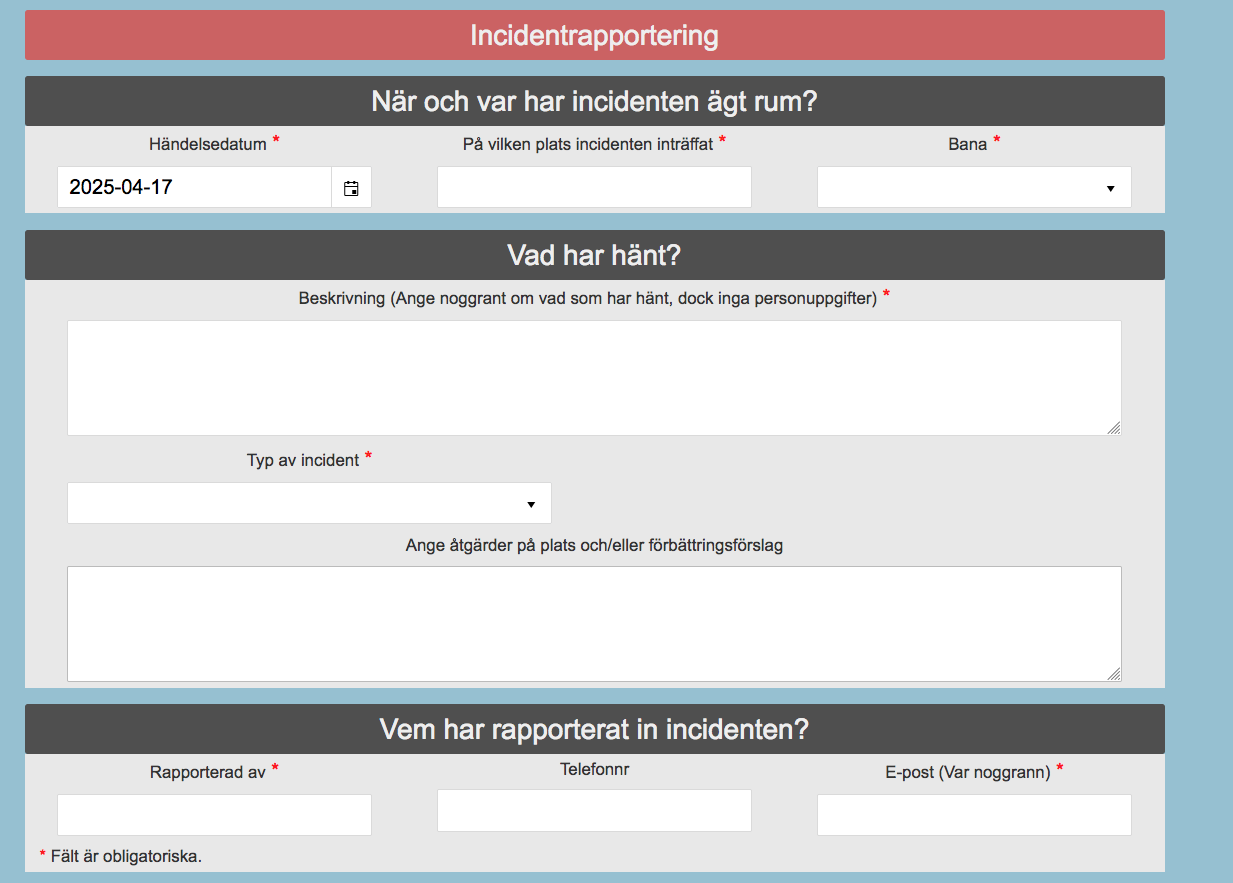
Task: Click the red Incidentrapportering title banner
Action: tap(594, 36)
